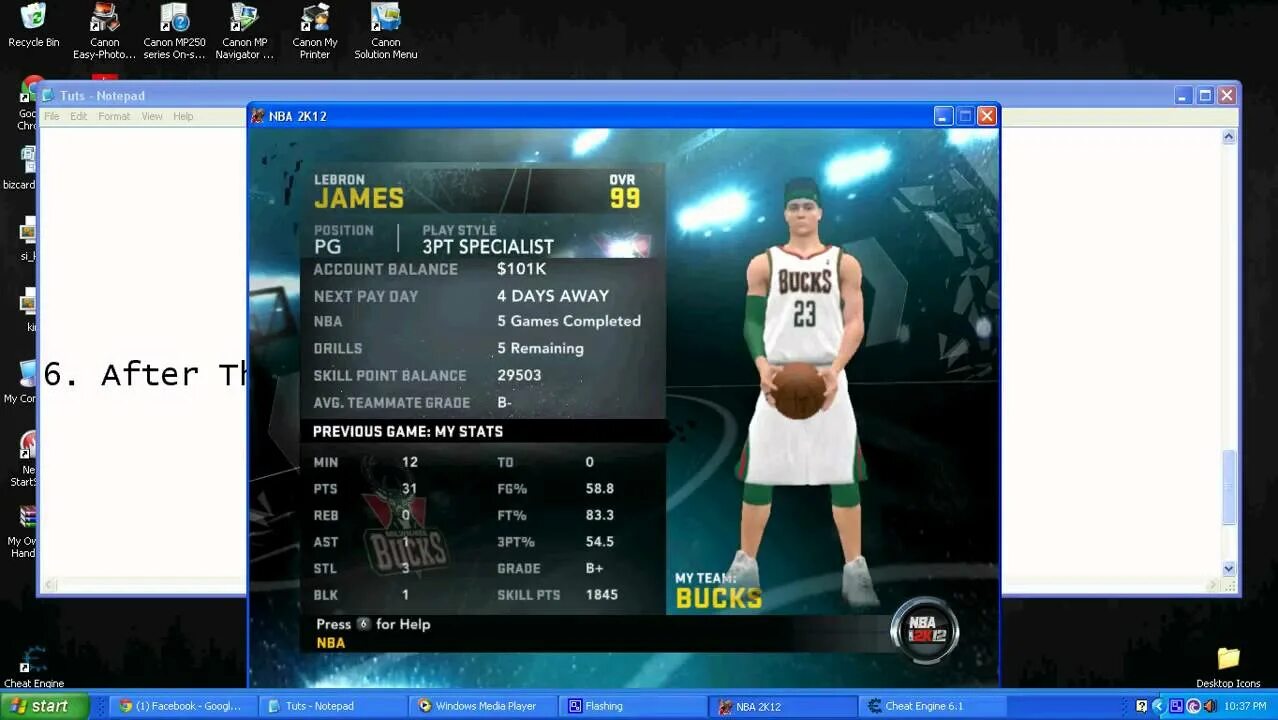The height and width of the screenshot is (720, 1278).
Task: Expand hidden system tray icons arrow
Action: click(1159, 706)
